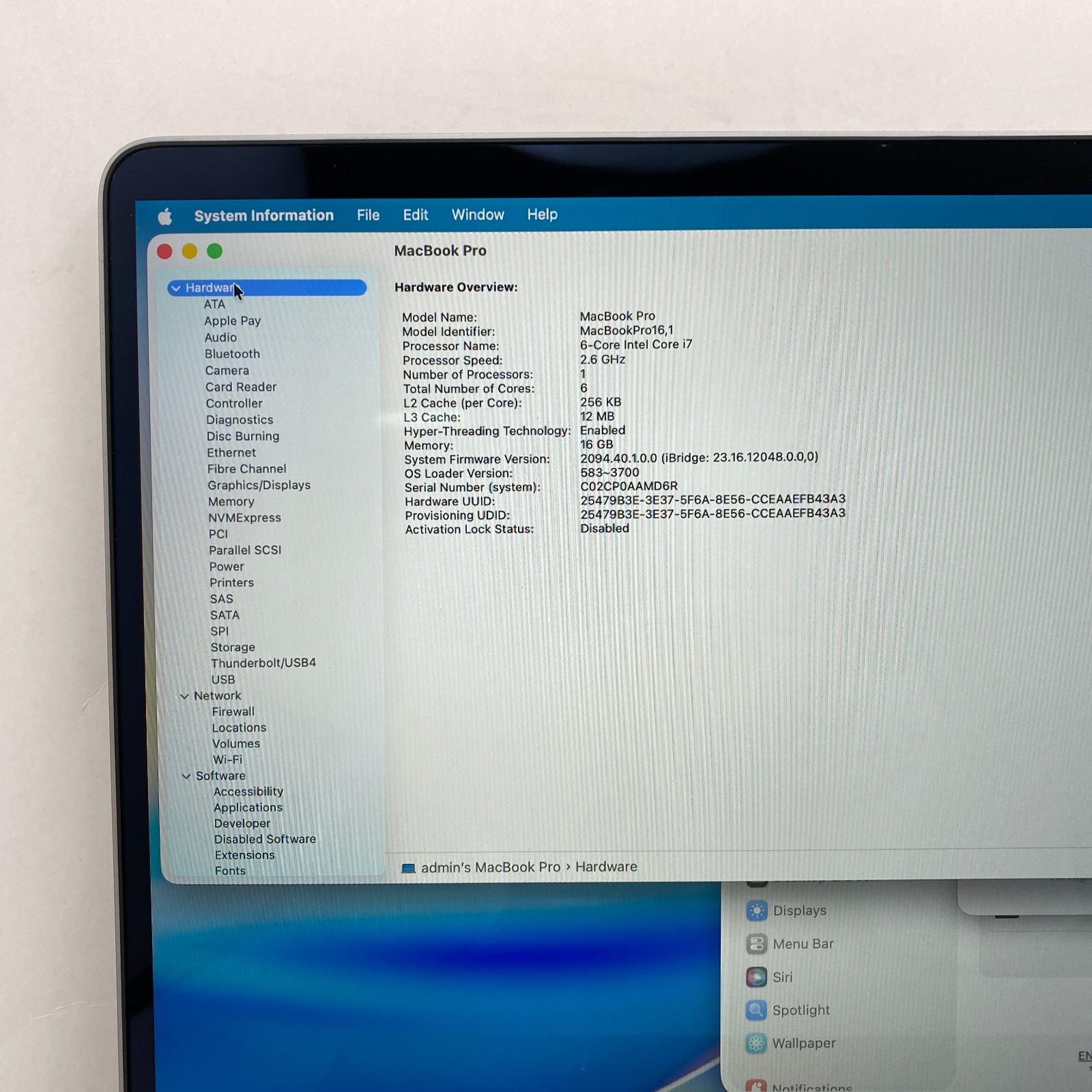1092x1092 pixels.
Task: Select Wi-Fi under Network
Action: click(227, 760)
